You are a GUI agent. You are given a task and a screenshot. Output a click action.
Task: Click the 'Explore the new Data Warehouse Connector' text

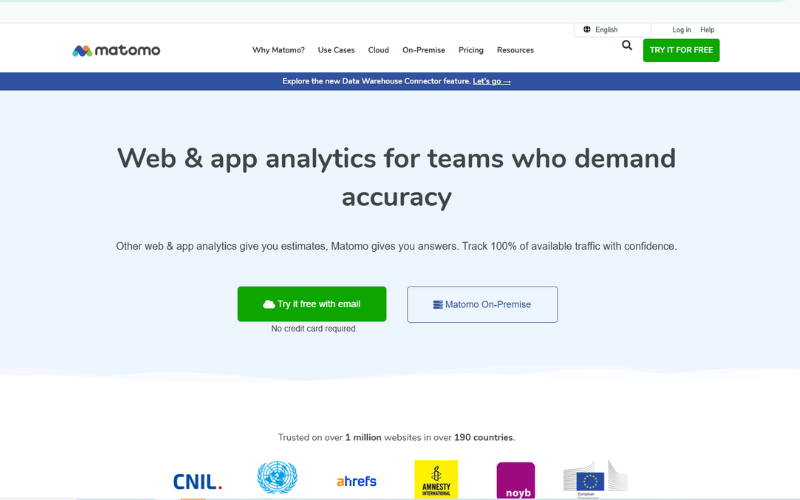click(x=377, y=81)
